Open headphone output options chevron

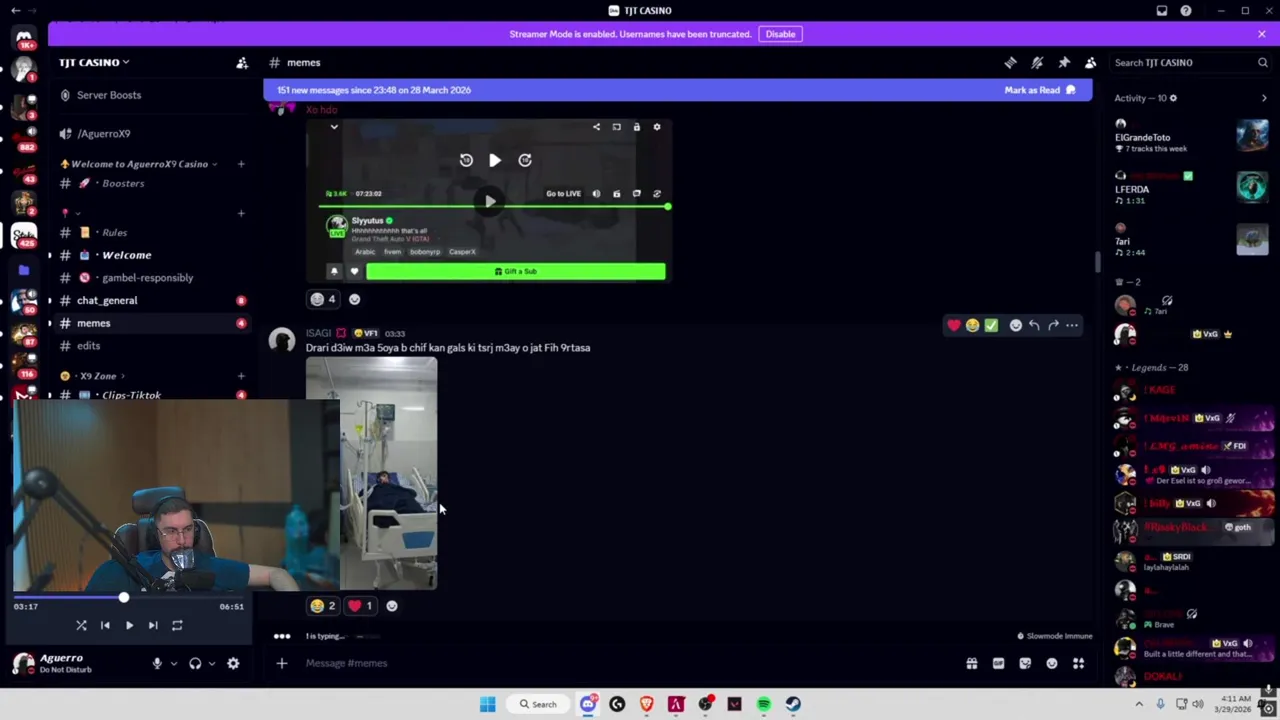211,663
